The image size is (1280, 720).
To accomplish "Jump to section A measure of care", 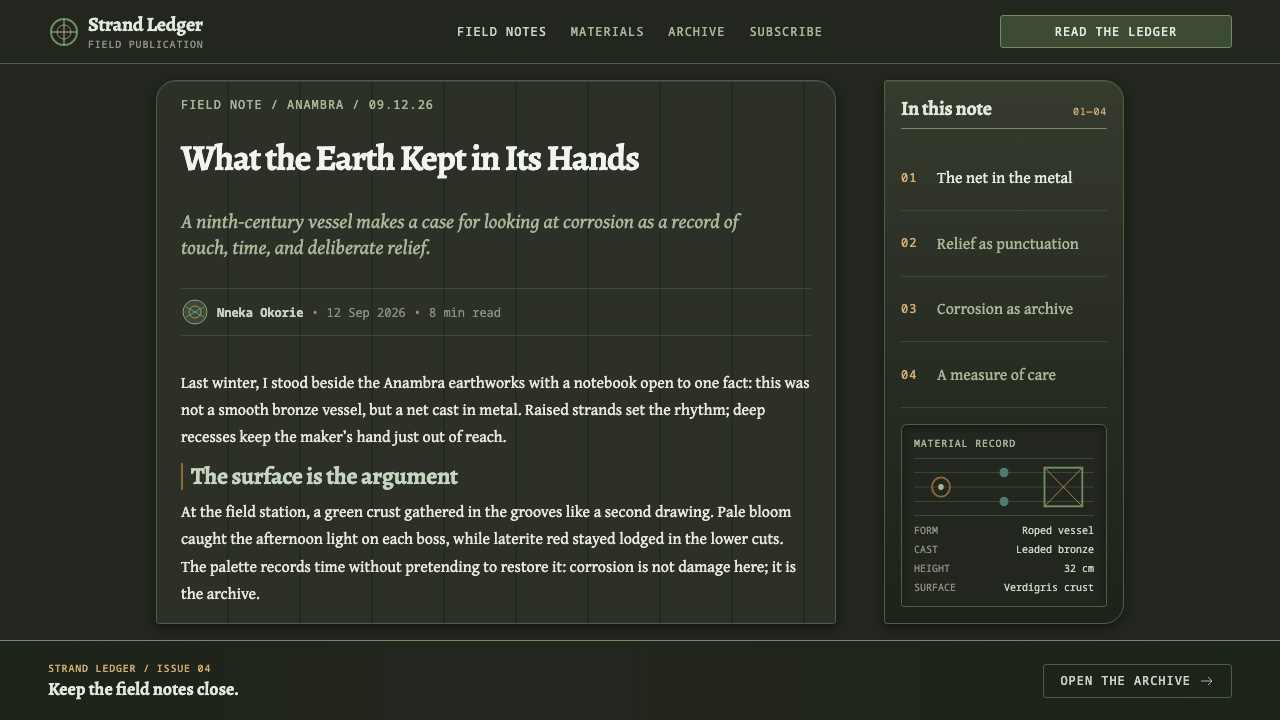I will click(1004, 375).
